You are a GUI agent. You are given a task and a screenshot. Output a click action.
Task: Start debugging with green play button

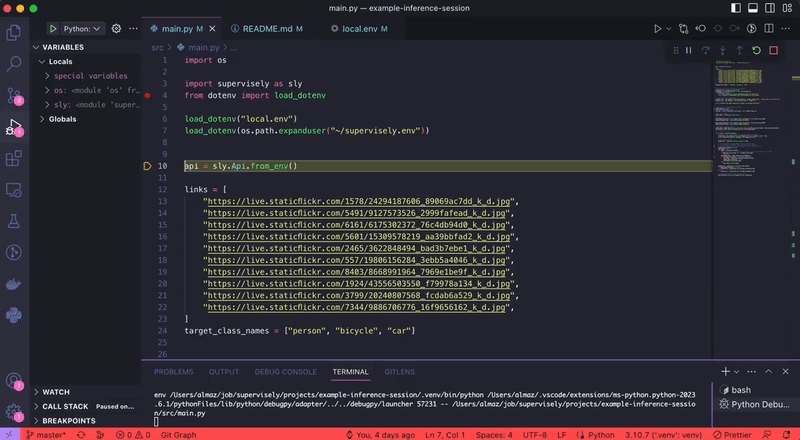53,29
